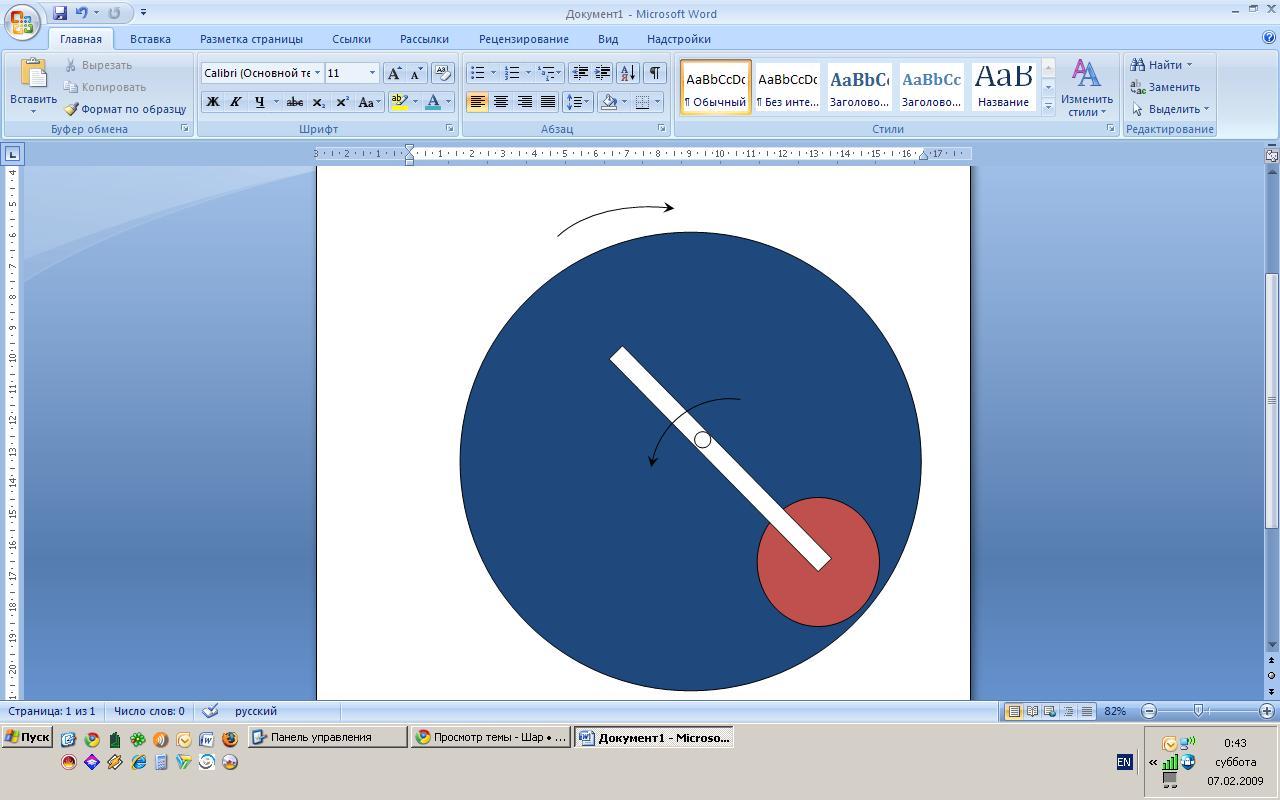Viewport: 1280px width, 800px height.
Task: Click the Paste (Вставить) clipboard icon
Action: click(33, 74)
